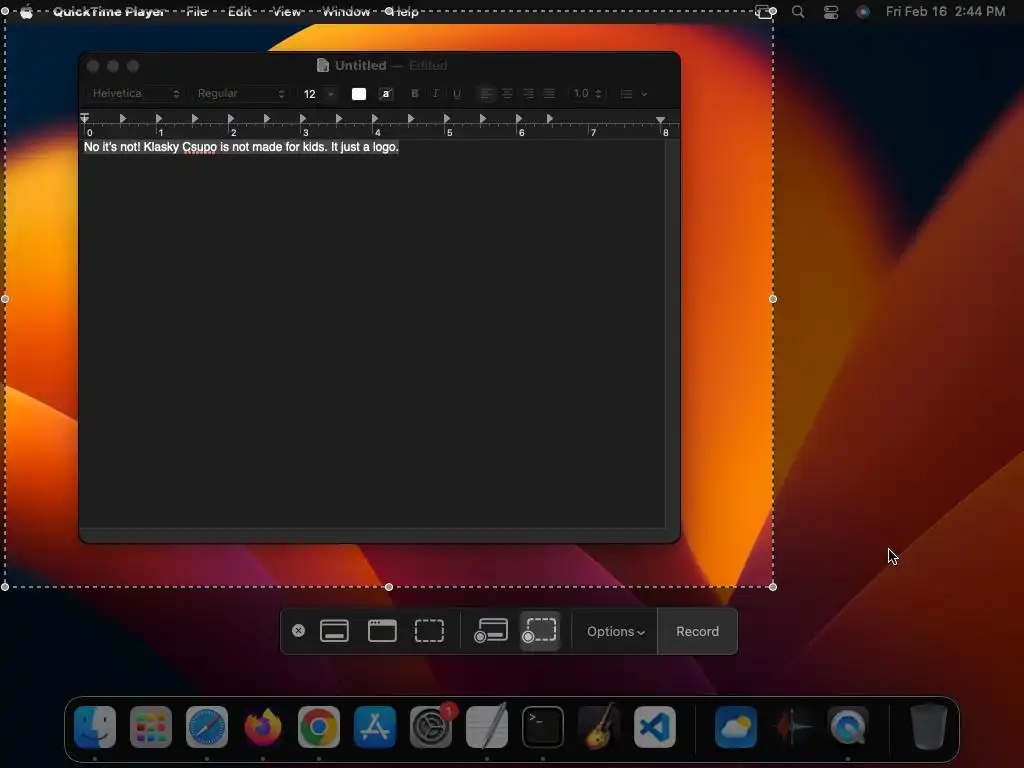
Task: Open the Options dropdown in screenshot toolbar
Action: coord(615,632)
